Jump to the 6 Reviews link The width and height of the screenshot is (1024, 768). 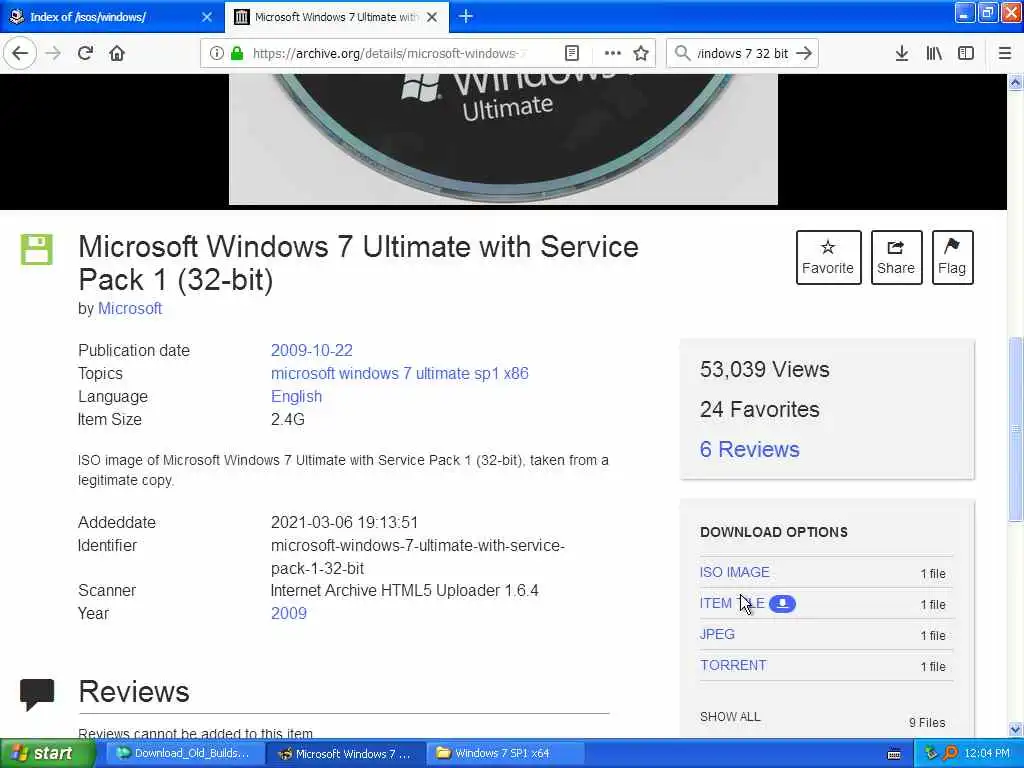tap(750, 449)
